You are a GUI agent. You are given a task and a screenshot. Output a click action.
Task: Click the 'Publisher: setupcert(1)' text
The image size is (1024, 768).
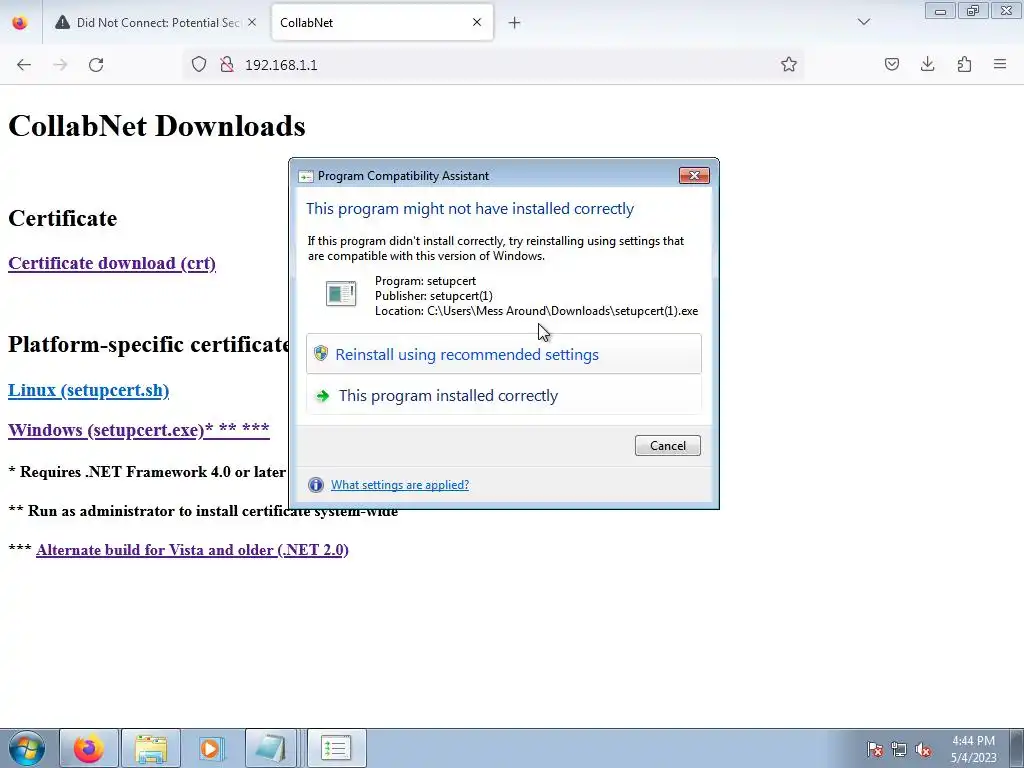point(434,296)
